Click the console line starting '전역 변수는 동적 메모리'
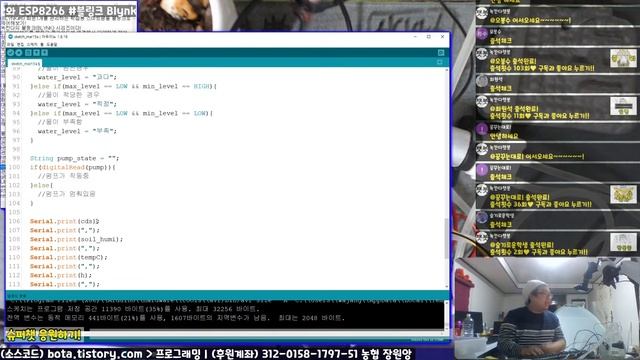This screenshot has height=360, width=640. pyautogui.click(x=176, y=318)
